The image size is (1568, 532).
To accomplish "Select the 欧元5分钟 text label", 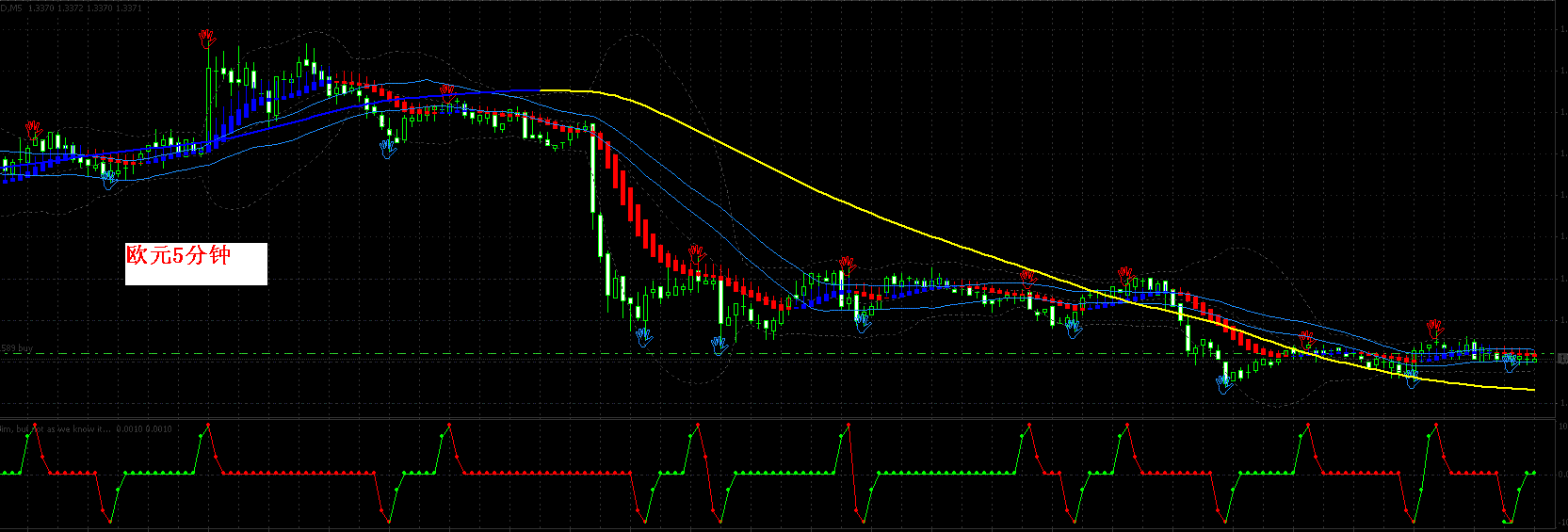I will (x=179, y=255).
